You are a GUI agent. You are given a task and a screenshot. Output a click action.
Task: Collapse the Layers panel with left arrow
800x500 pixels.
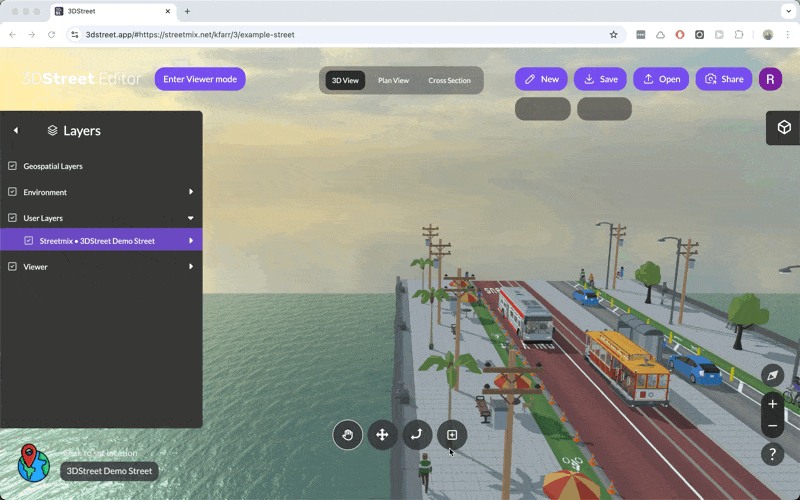16,131
